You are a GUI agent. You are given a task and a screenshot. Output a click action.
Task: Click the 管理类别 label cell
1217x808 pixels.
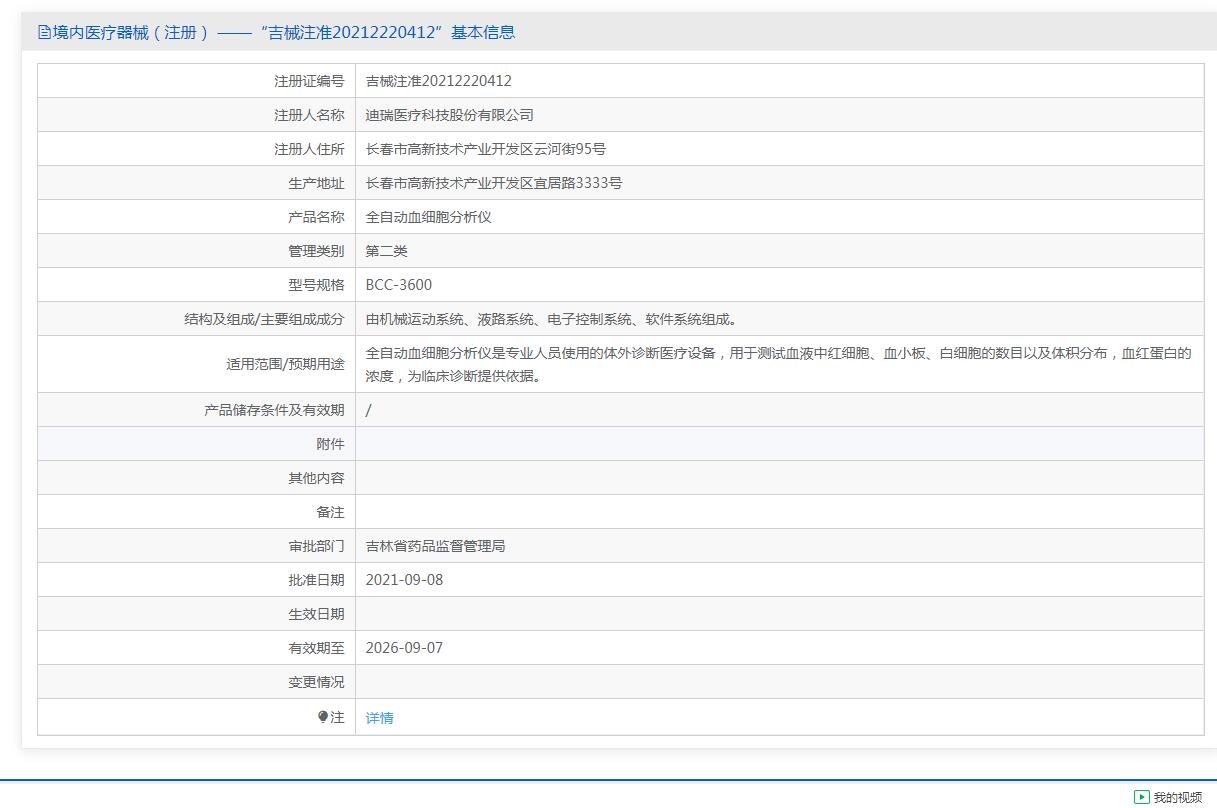pyautogui.click(x=197, y=251)
